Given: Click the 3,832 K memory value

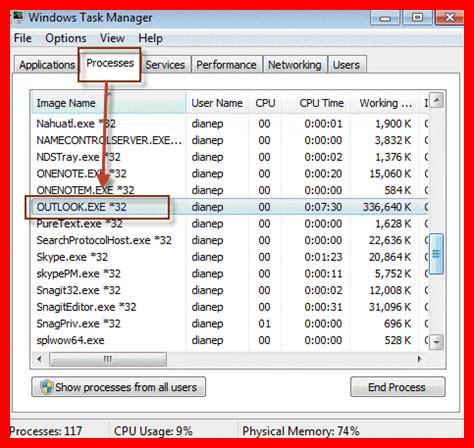Looking at the screenshot, I should click(393, 140).
